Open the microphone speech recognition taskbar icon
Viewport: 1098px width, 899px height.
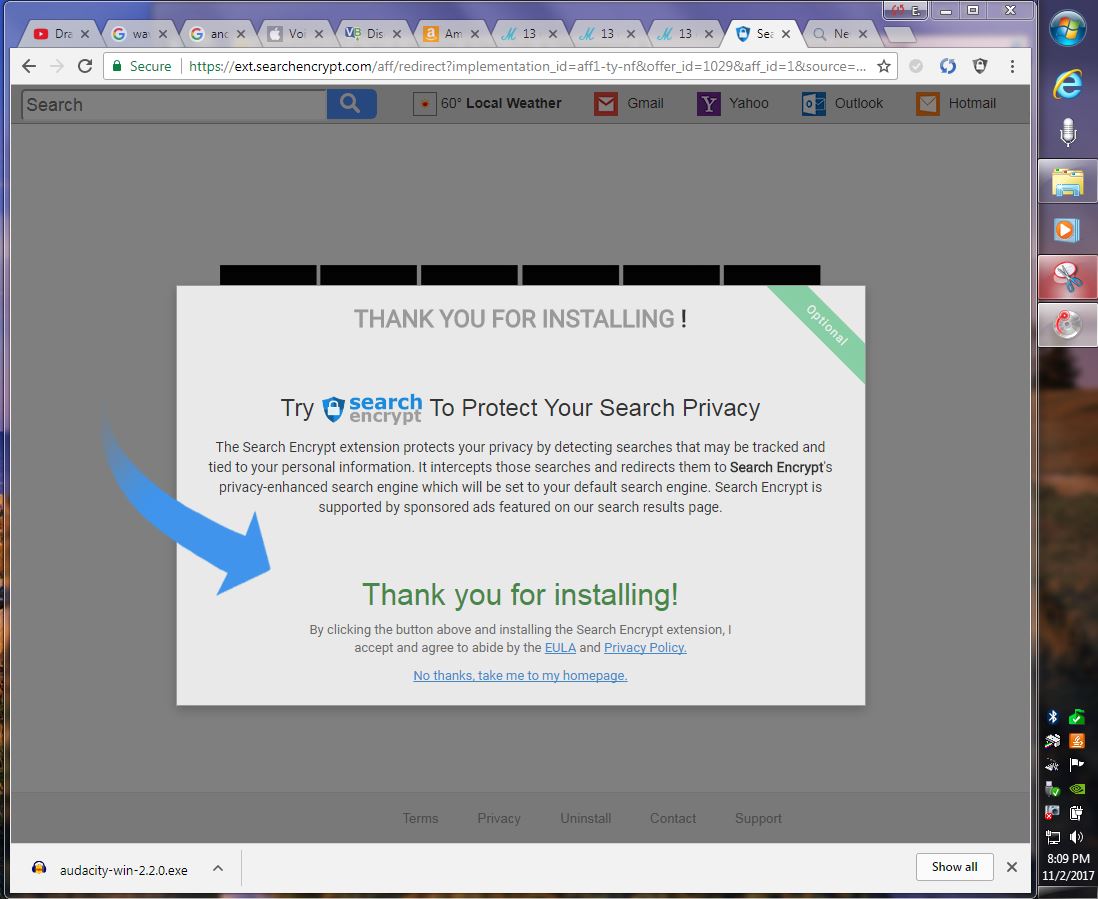point(1067,132)
